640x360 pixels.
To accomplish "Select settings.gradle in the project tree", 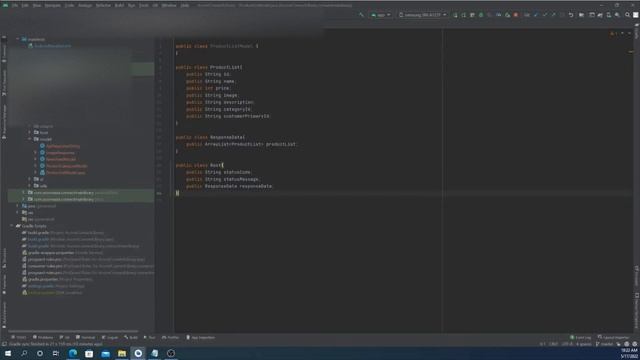I will pyautogui.click(x=53, y=286).
